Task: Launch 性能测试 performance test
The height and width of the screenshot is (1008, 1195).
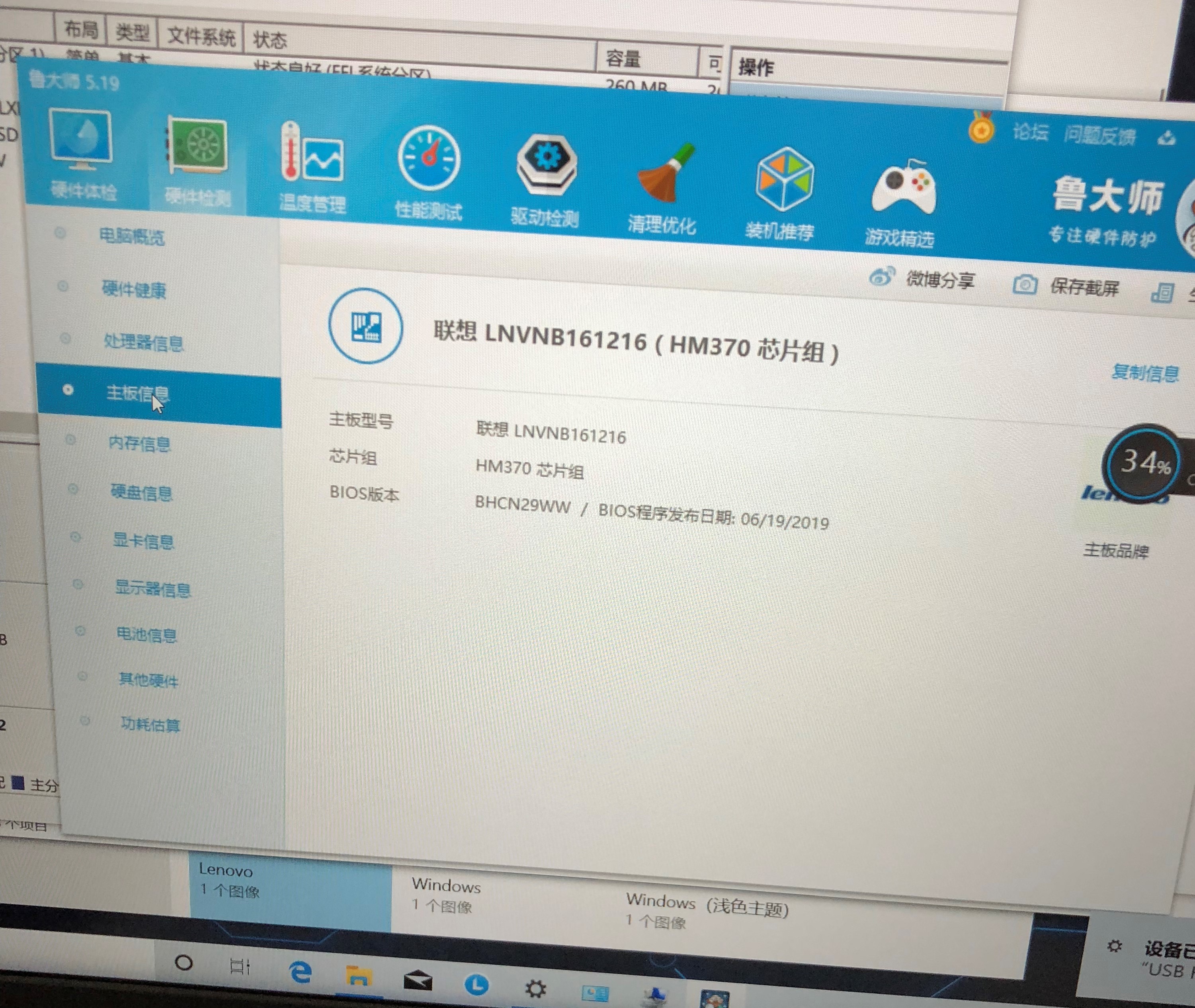Action: (429, 173)
